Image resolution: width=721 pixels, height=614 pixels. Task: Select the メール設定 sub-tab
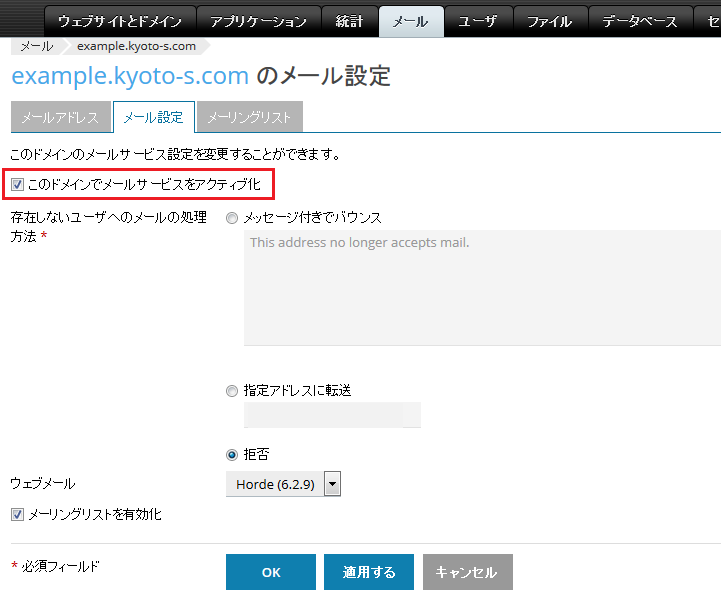coord(154,117)
